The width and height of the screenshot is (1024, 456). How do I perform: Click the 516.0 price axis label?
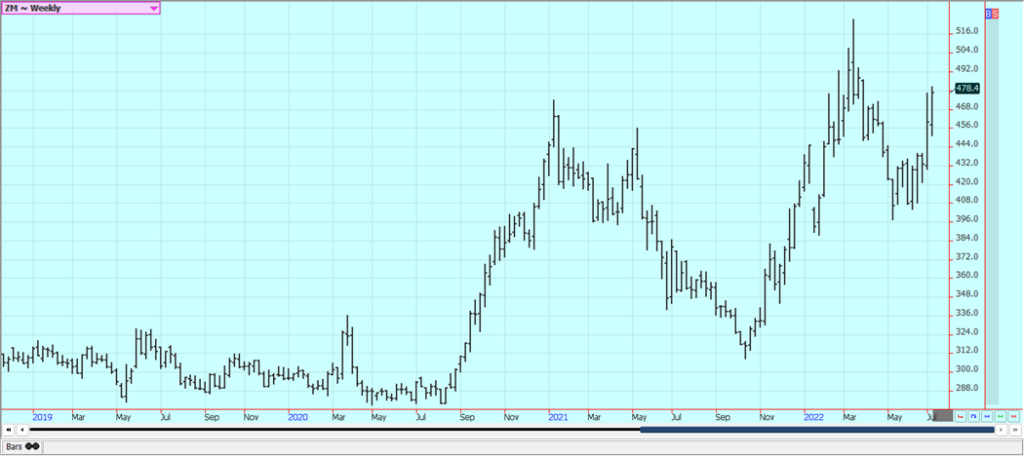click(966, 31)
